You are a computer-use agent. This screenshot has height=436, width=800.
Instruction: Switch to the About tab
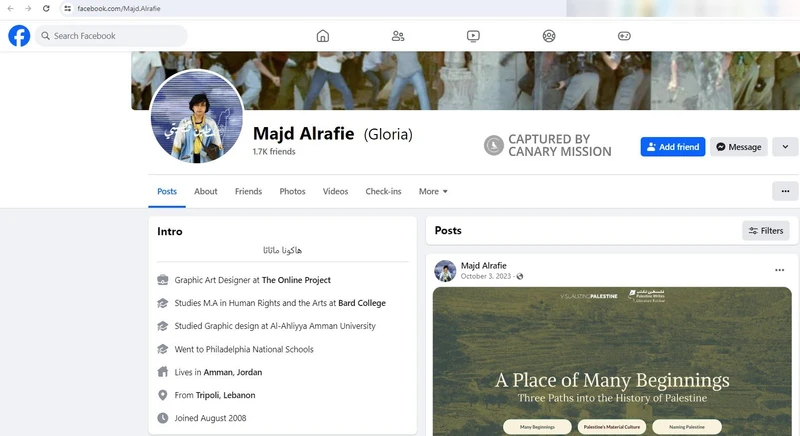click(206, 191)
